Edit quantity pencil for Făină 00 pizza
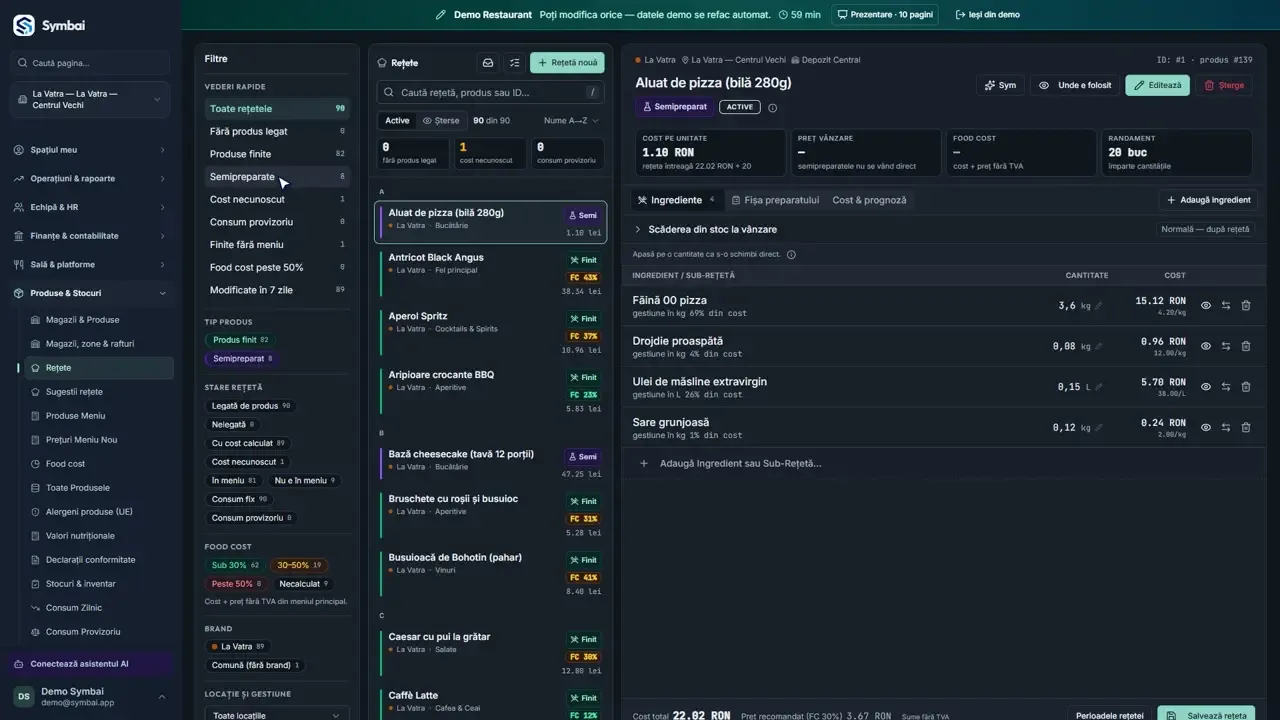This screenshot has width=1280, height=720. [x=1099, y=306]
